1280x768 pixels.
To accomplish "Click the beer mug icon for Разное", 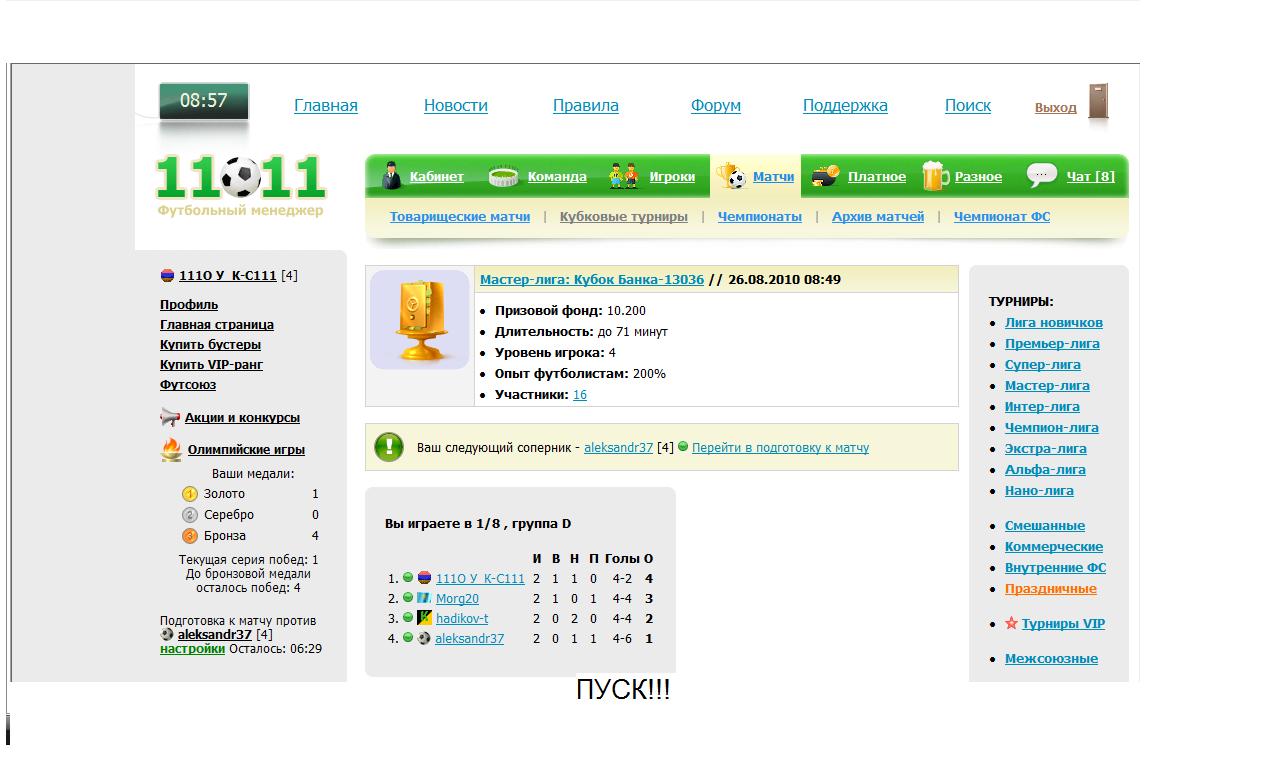I will click(x=935, y=176).
